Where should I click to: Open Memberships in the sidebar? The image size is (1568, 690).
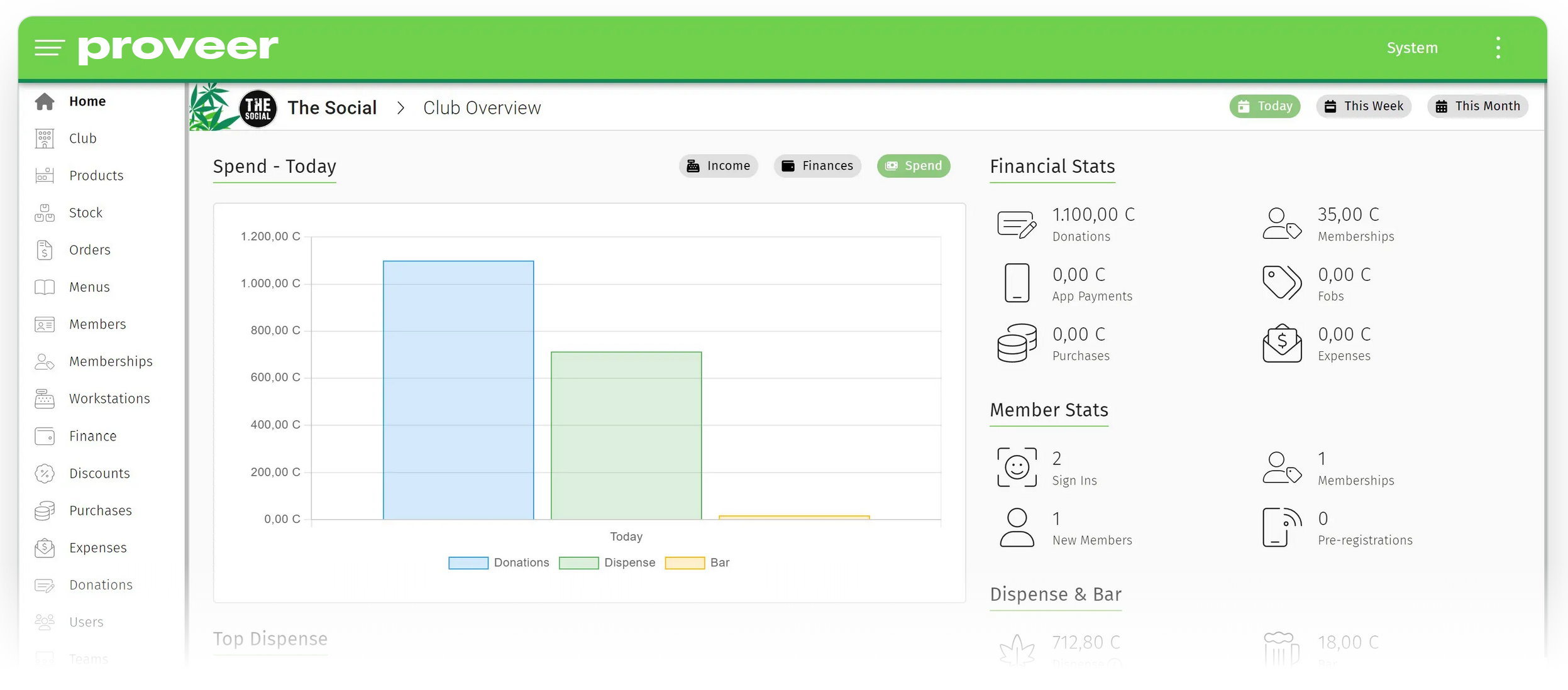pos(111,361)
